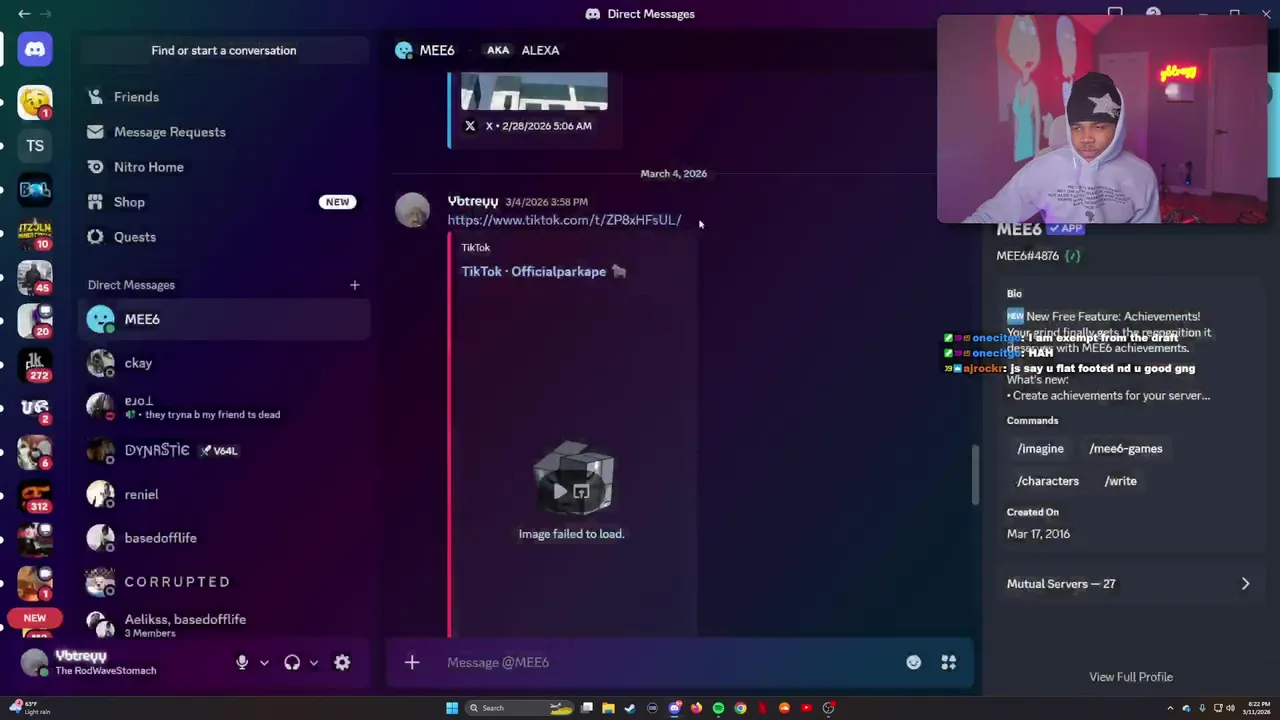This screenshot has height=720, width=1280.
Task: Click the X post thumbnail image
Action: click(534, 91)
